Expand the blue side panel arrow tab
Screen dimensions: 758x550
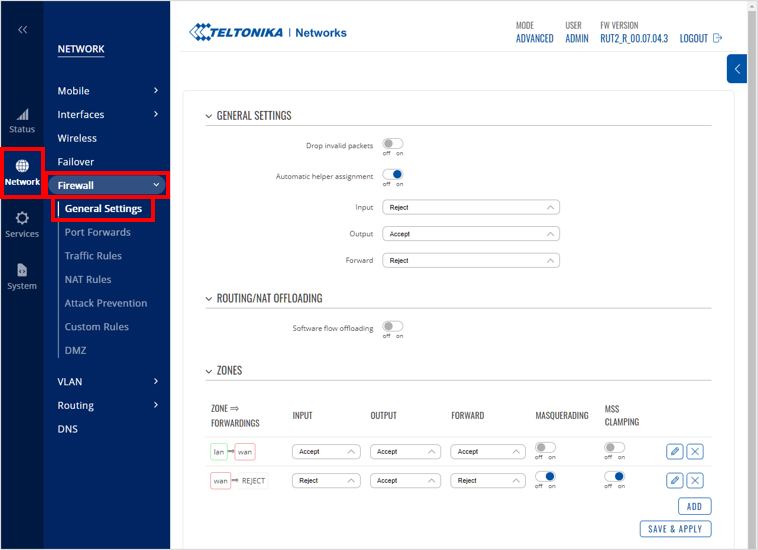(x=737, y=69)
